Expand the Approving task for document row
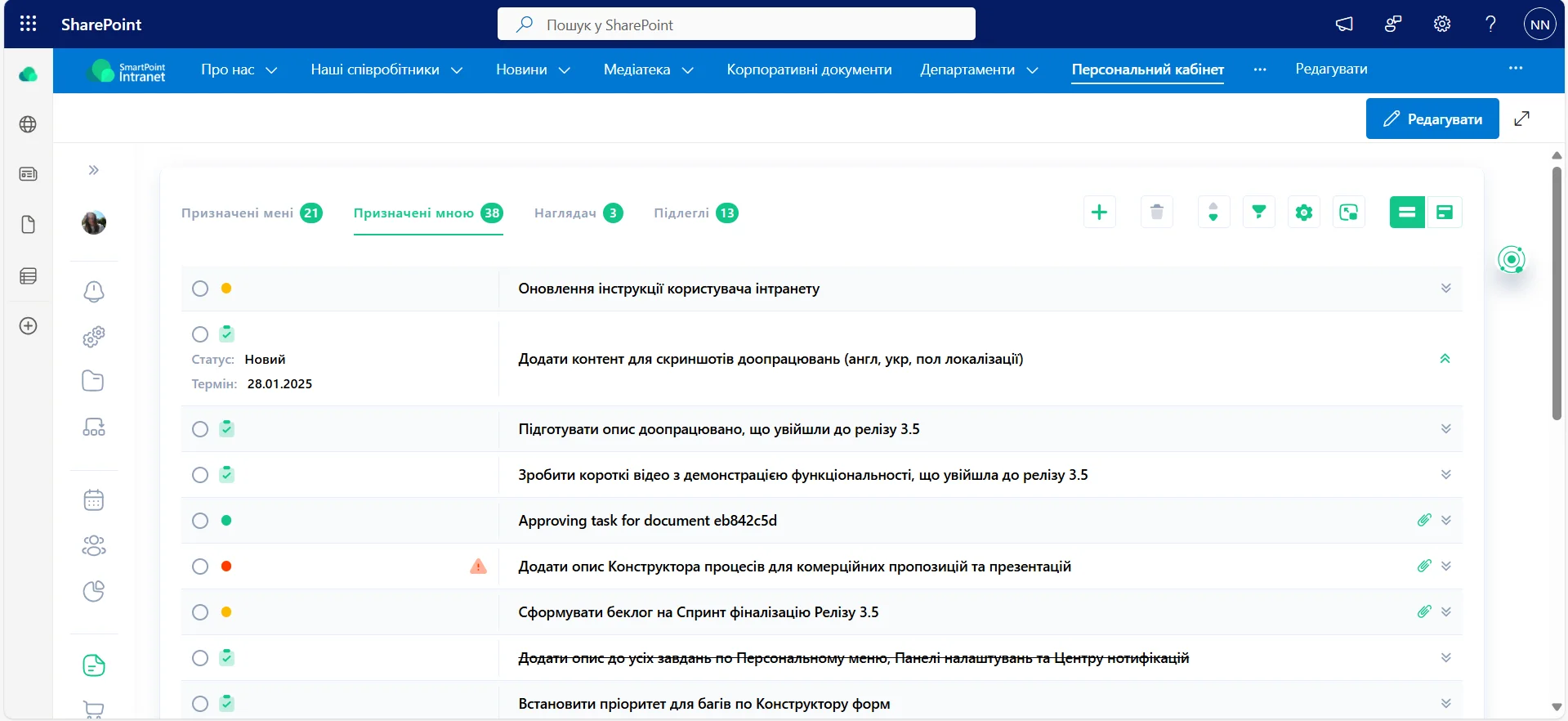This screenshot has width=1568, height=721. tap(1445, 521)
